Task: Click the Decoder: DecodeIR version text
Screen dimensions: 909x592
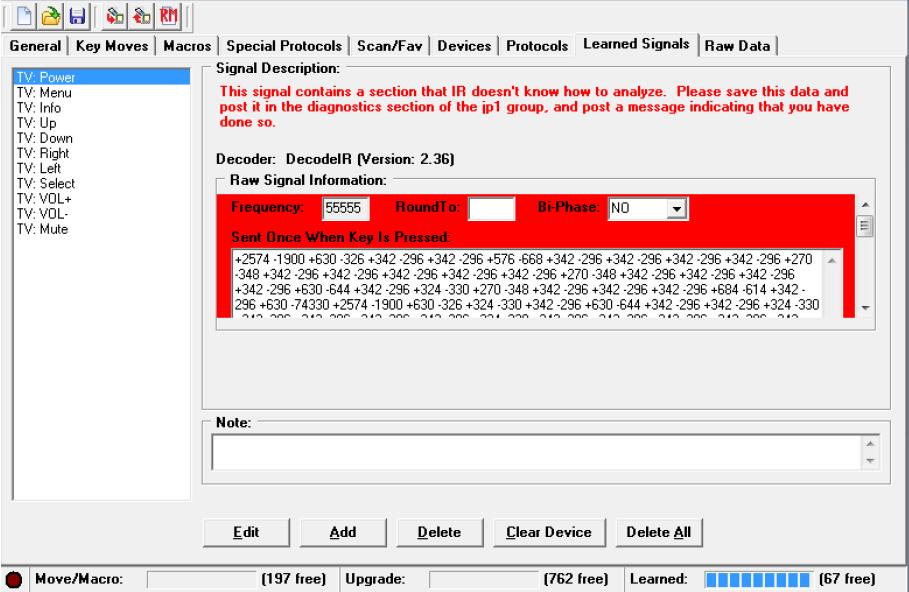Action: tap(335, 159)
